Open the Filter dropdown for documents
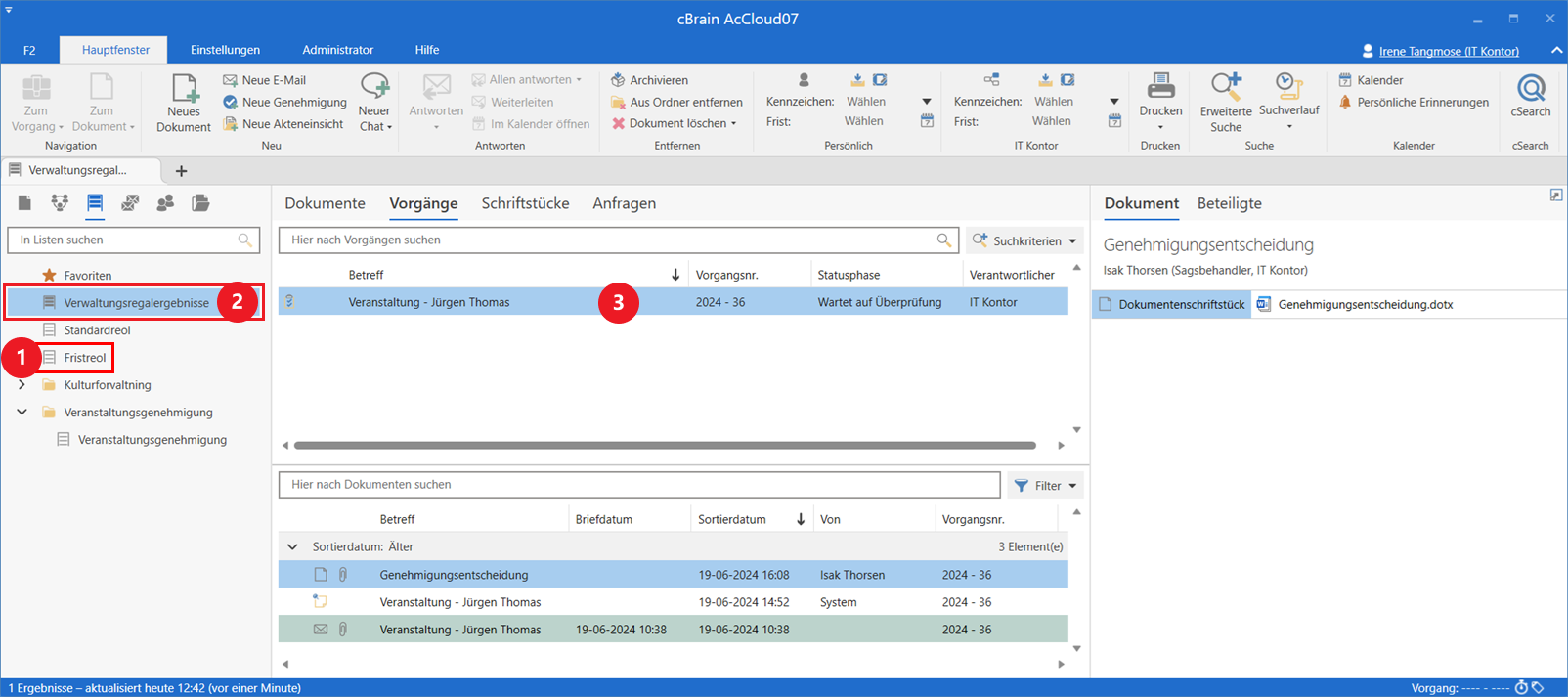This screenshot has height=697, width=1568. coord(1045,486)
